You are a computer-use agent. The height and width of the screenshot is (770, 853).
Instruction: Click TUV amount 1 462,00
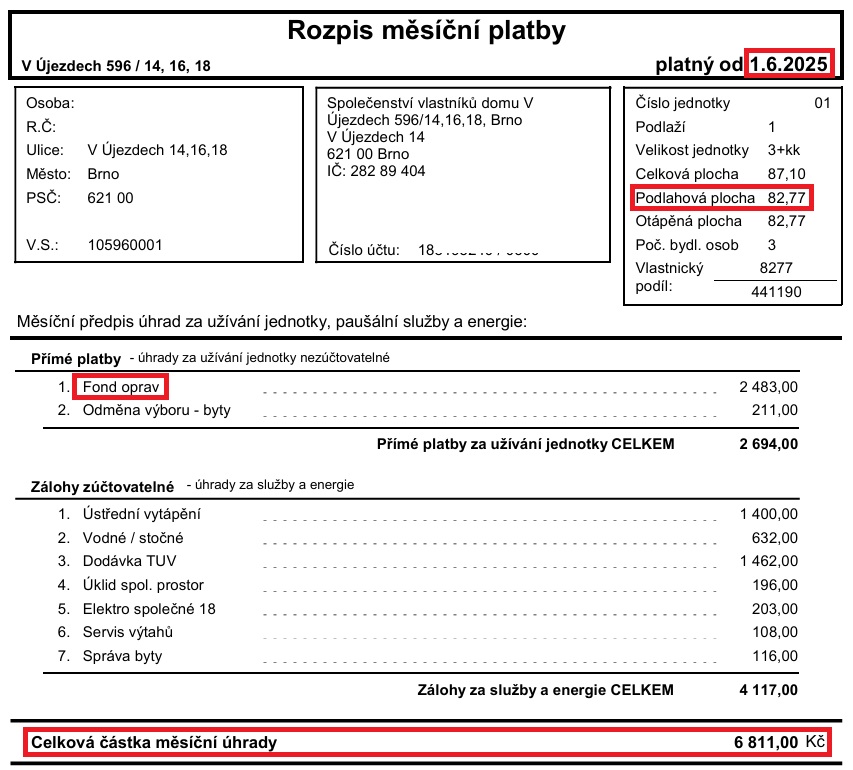pyautogui.click(x=768, y=561)
